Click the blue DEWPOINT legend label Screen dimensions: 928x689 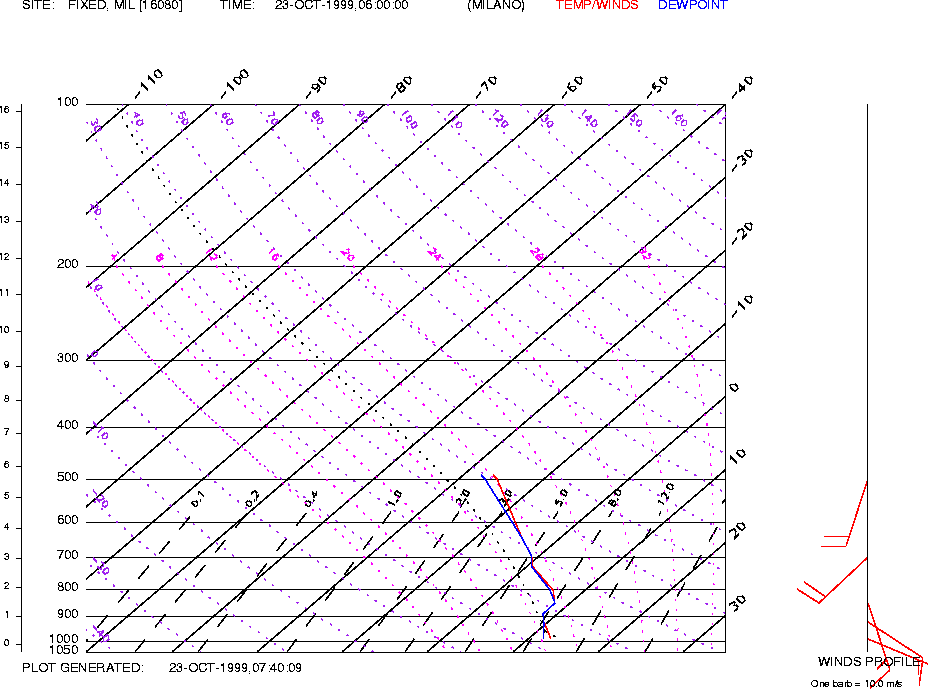(x=692, y=6)
